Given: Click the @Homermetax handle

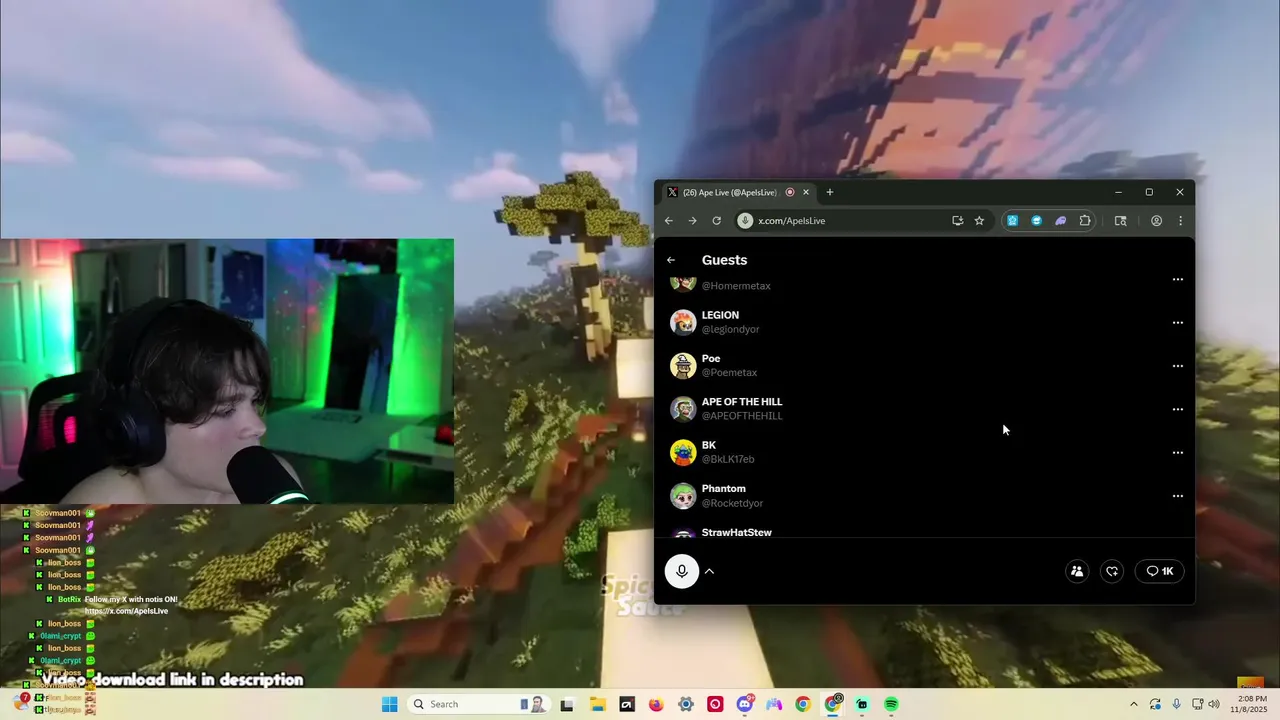Looking at the screenshot, I should tap(736, 286).
